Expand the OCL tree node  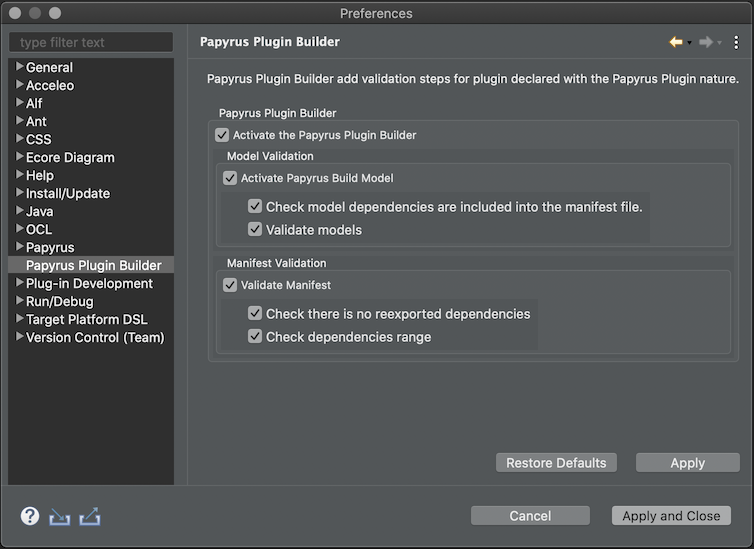point(20,228)
